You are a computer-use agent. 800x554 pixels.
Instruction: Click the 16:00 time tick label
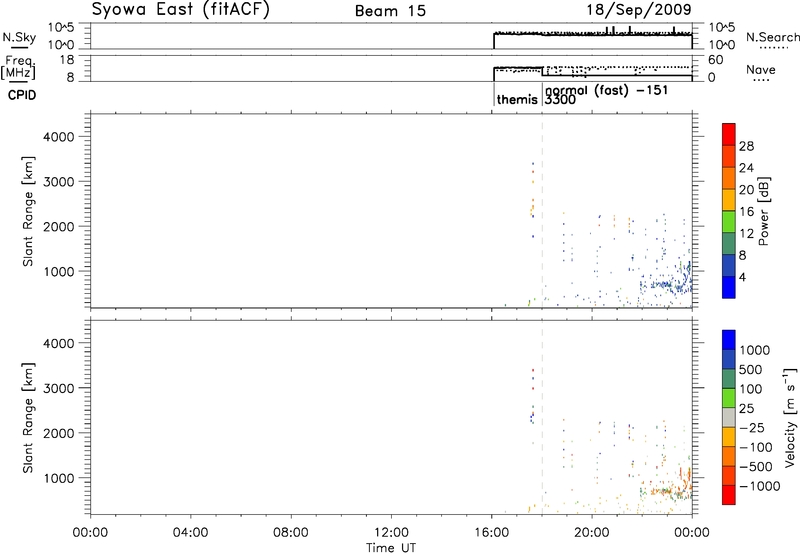491,533
